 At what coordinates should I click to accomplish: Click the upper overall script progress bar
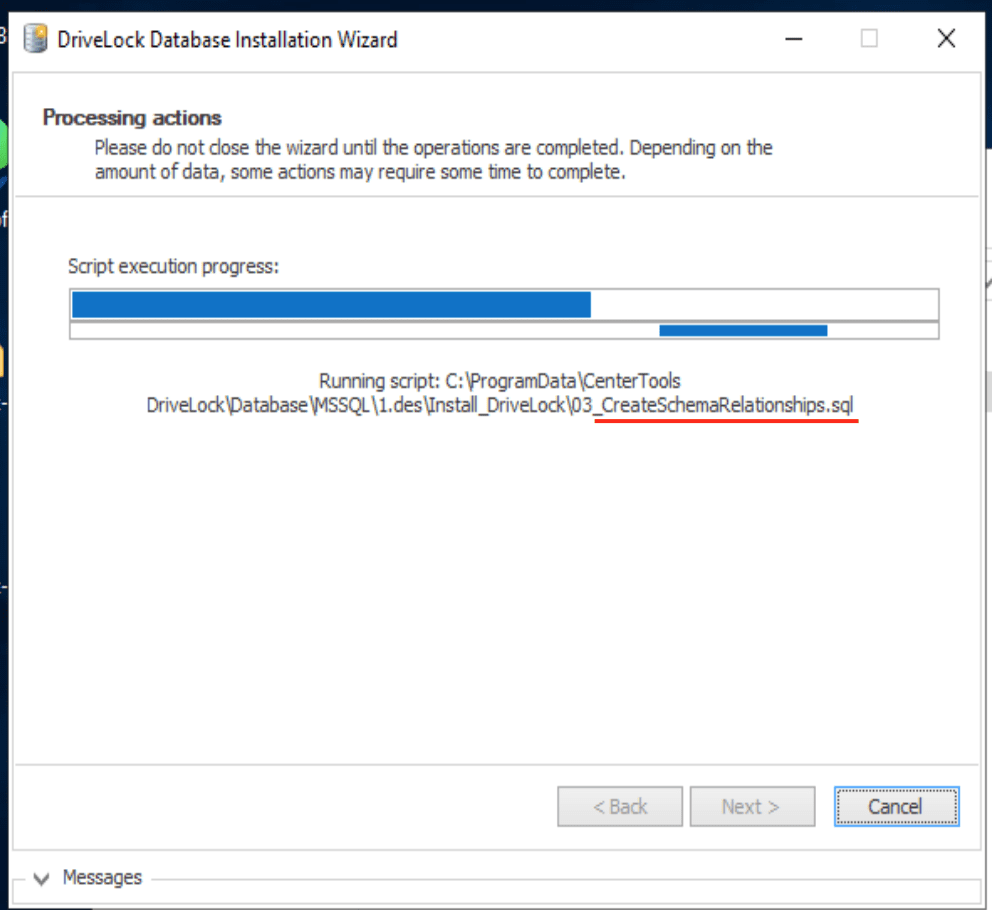[504, 305]
